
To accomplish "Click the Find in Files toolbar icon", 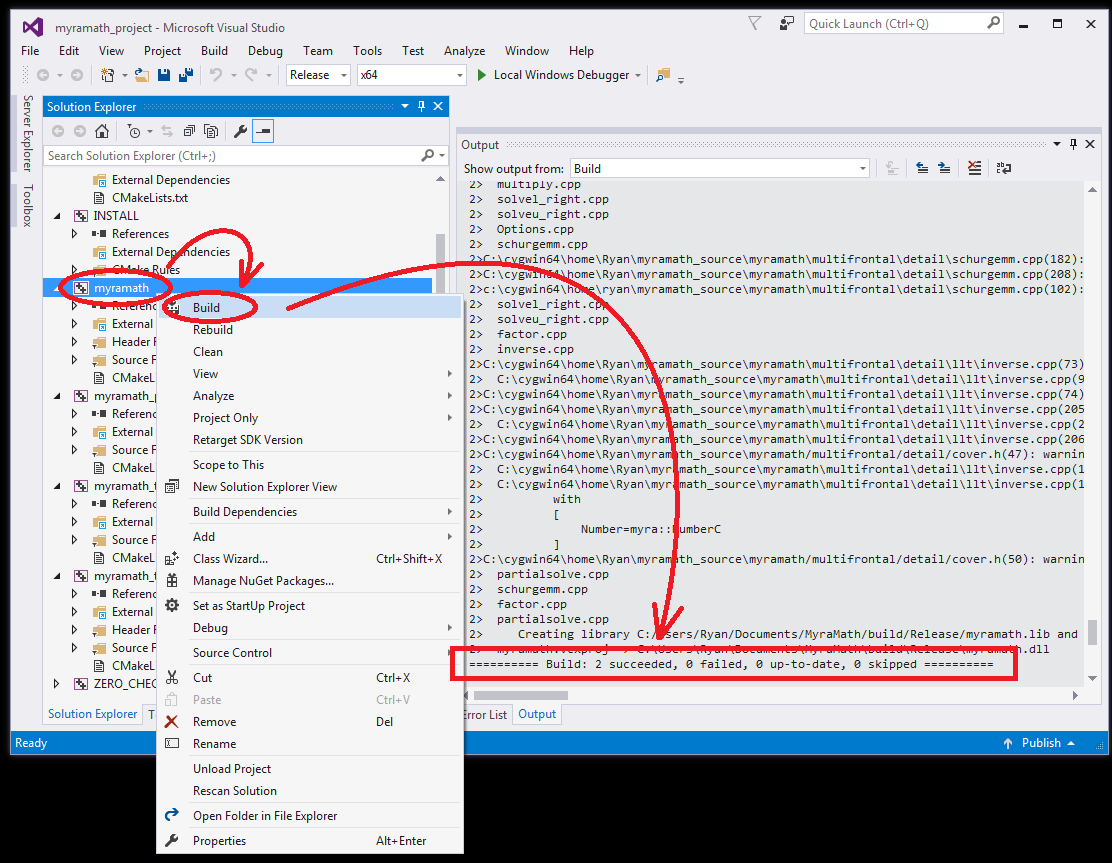I will [x=663, y=75].
